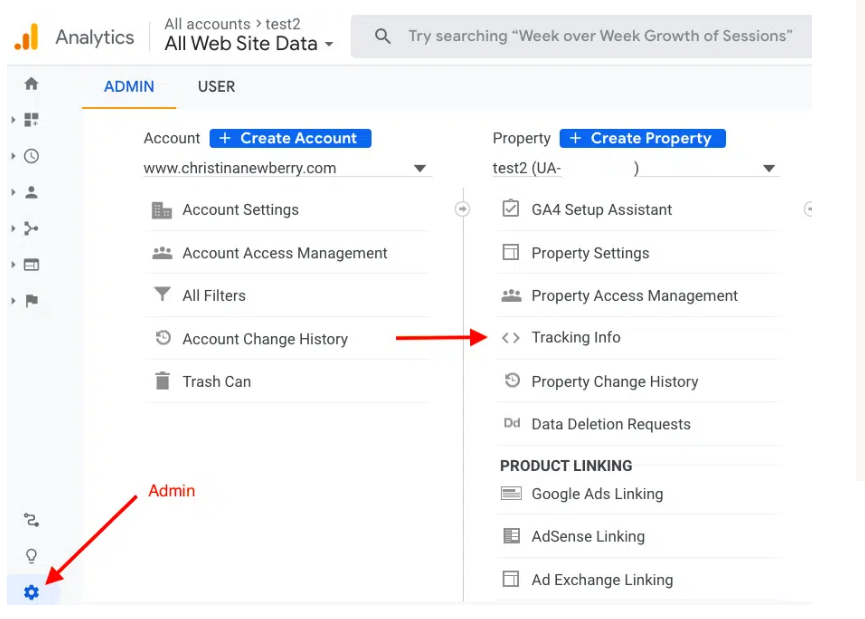Open the Realtime clock icon

pyautogui.click(x=31, y=156)
